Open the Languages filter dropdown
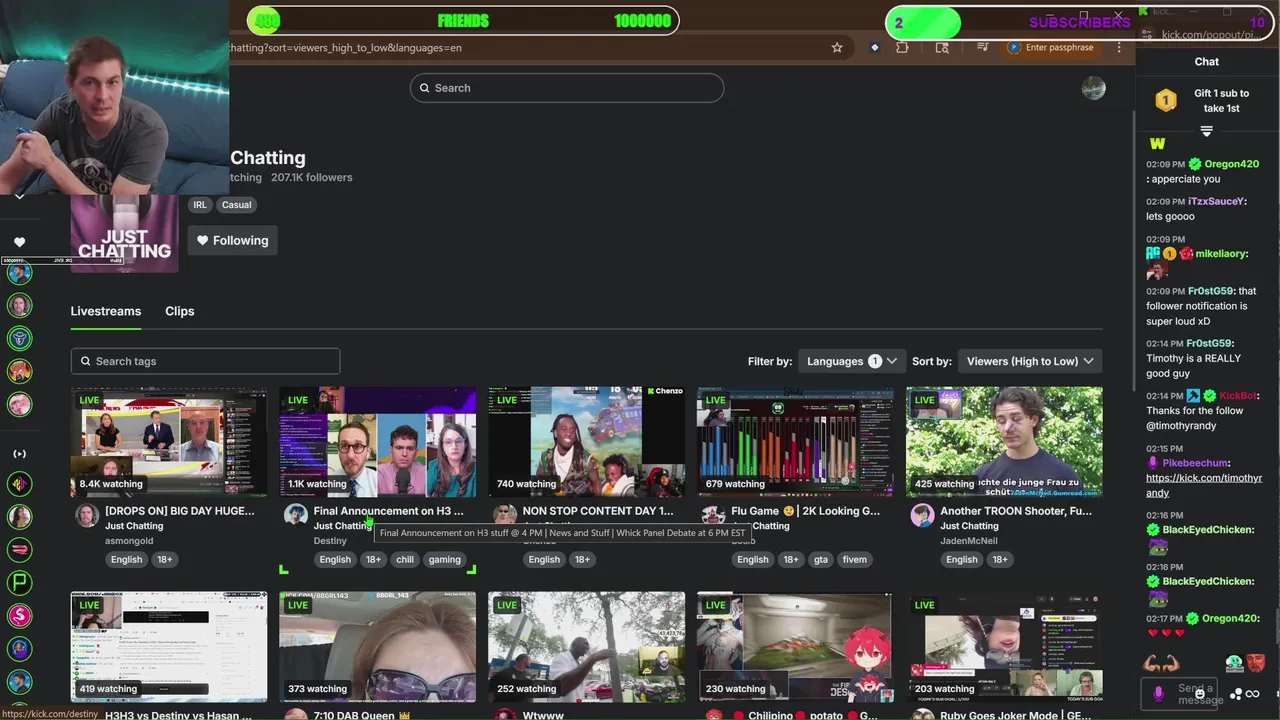This screenshot has height=720, width=1280. coord(852,361)
